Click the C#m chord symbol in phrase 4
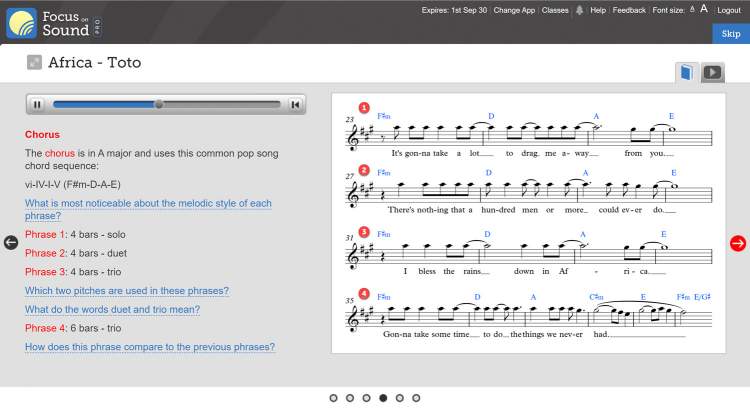 pos(596,297)
